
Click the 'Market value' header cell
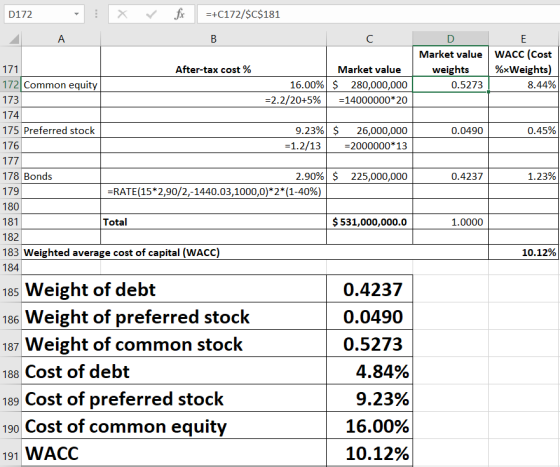(x=369, y=61)
